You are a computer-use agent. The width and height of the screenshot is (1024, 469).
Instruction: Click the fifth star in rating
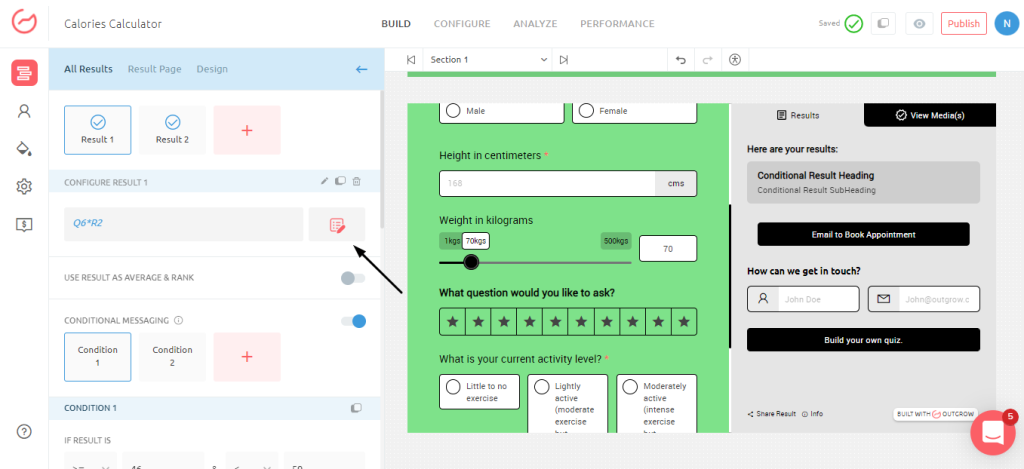(x=556, y=321)
